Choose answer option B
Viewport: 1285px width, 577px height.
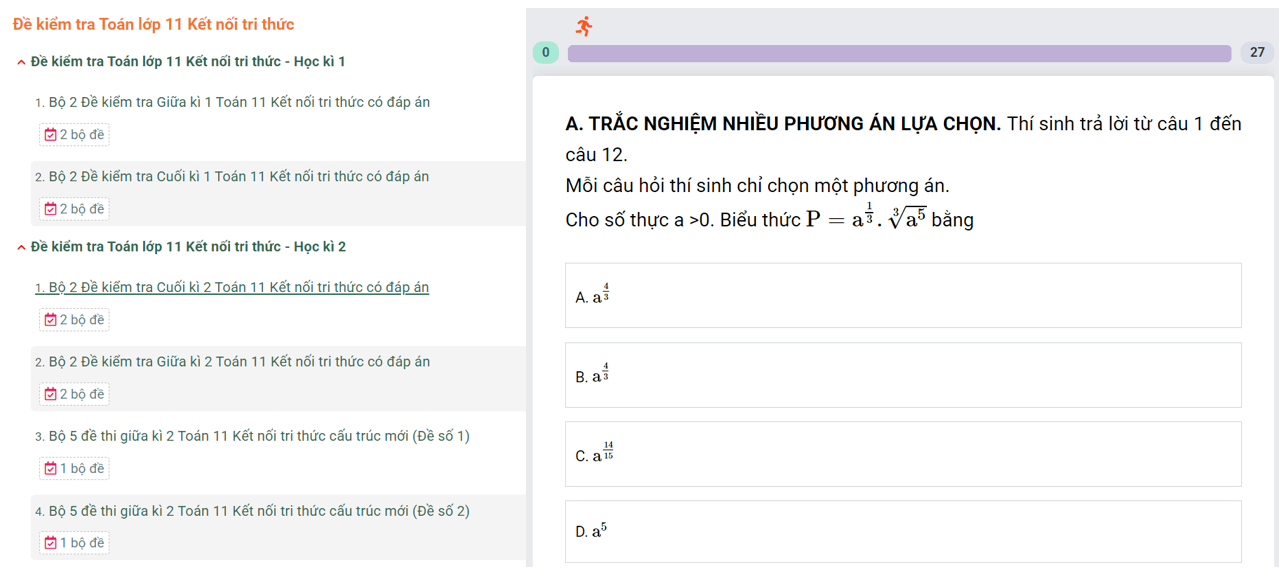tap(902, 375)
